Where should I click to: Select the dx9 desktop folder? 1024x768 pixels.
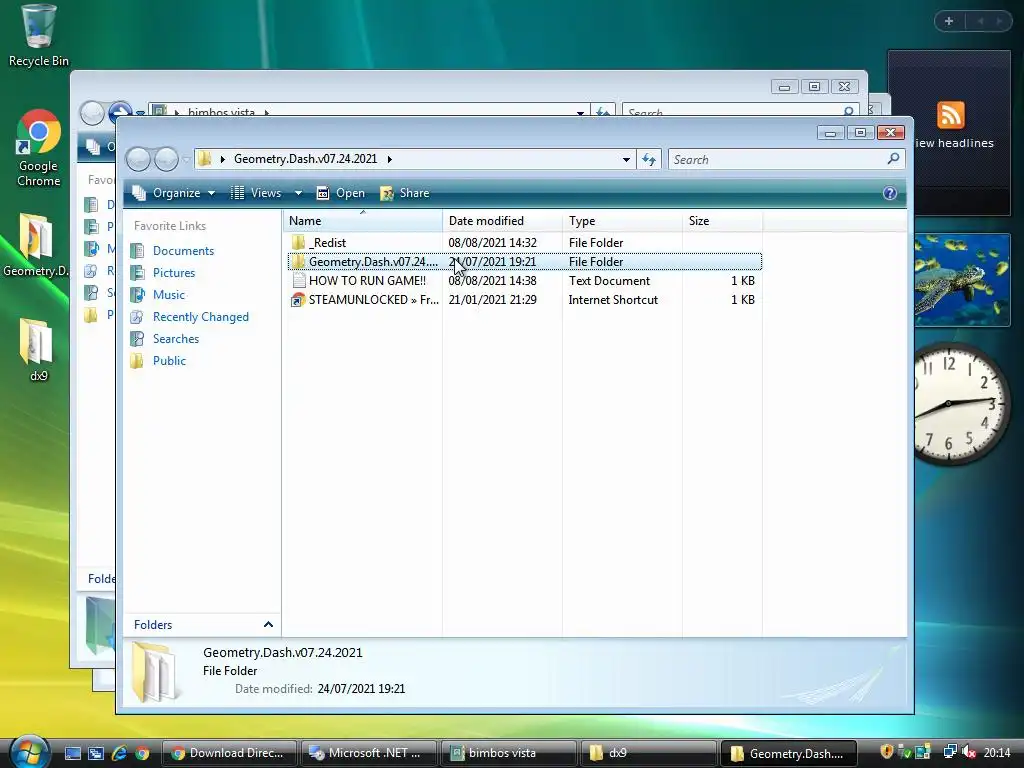38,350
